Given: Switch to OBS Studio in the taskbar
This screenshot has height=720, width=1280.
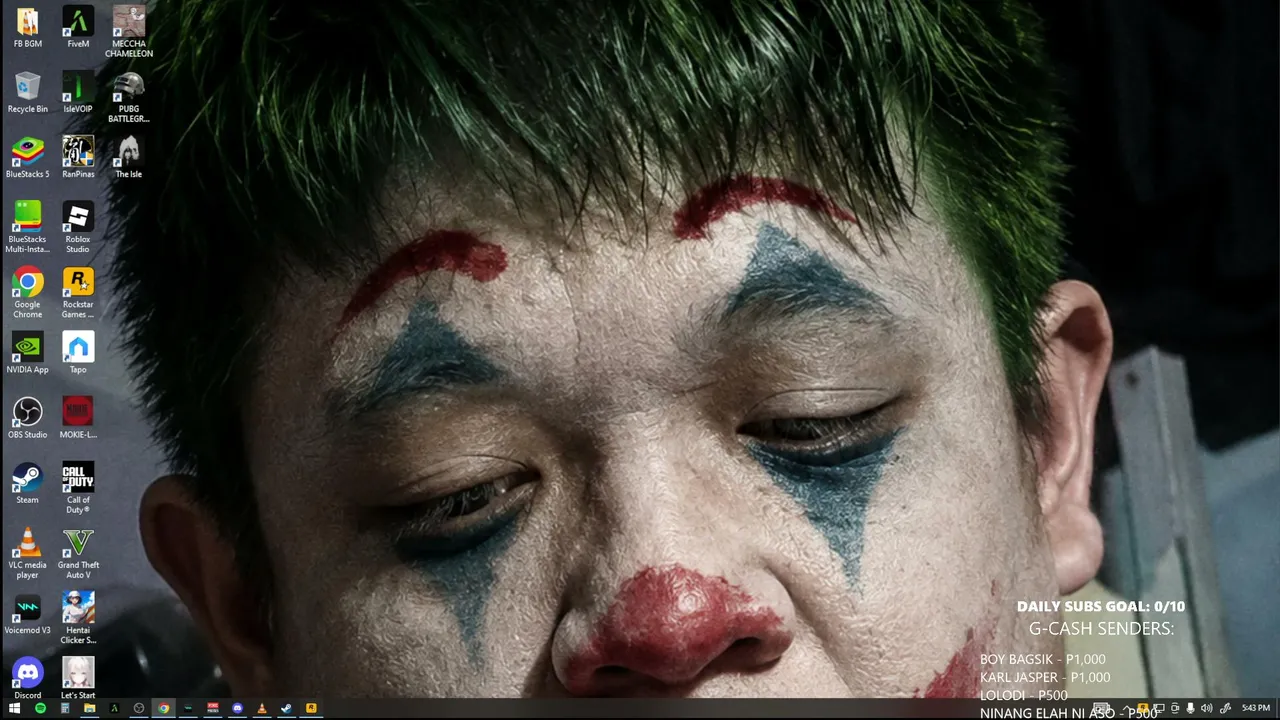Looking at the screenshot, I should pos(139,709).
